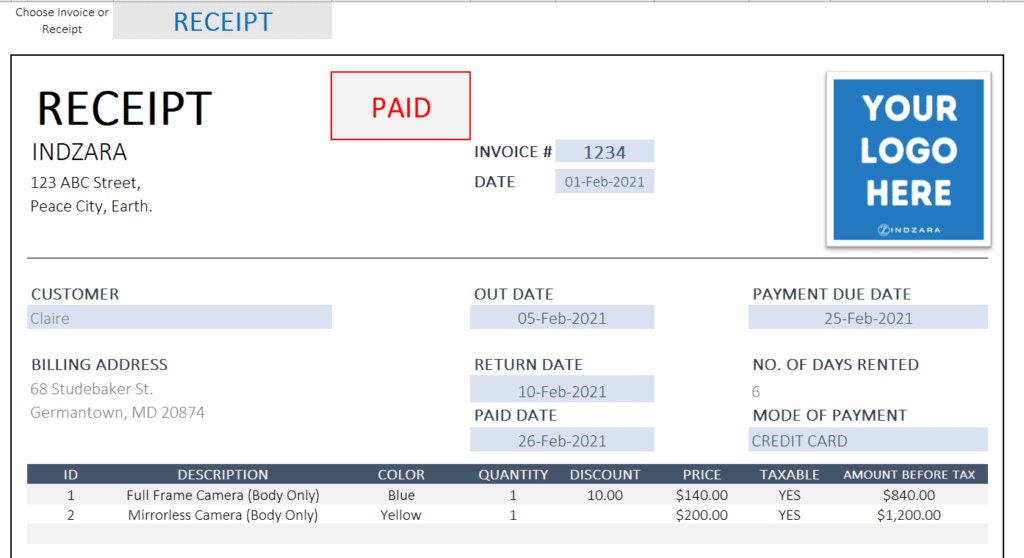Open the Blue color cell in row 1
The height and width of the screenshot is (558, 1024).
click(401, 495)
